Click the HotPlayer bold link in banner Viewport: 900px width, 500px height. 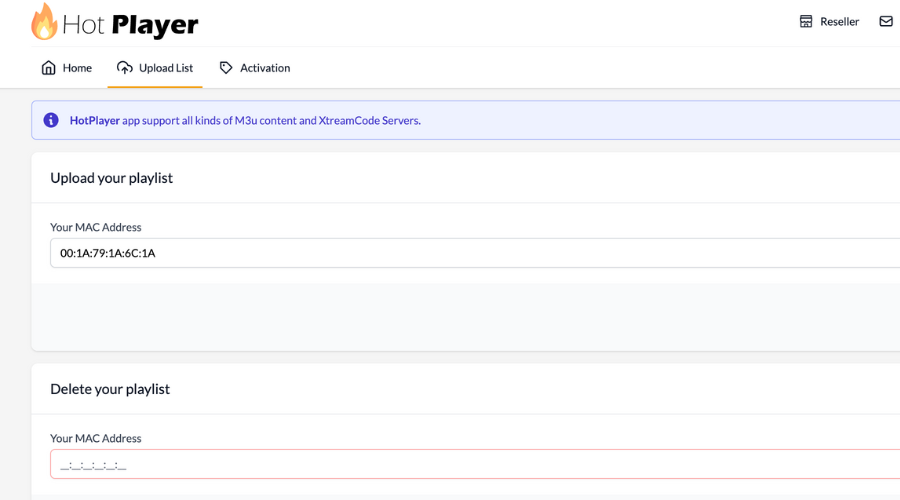pyautogui.click(x=95, y=121)
